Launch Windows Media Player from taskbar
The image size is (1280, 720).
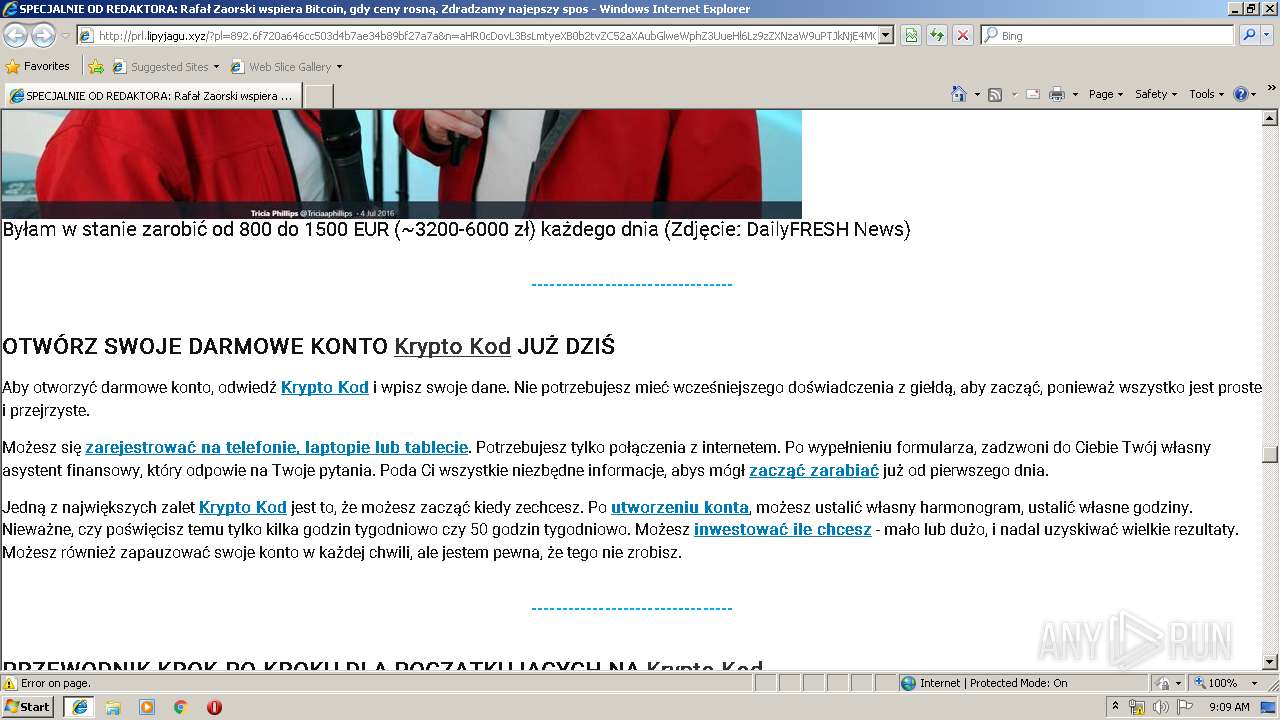coord(147,707)
